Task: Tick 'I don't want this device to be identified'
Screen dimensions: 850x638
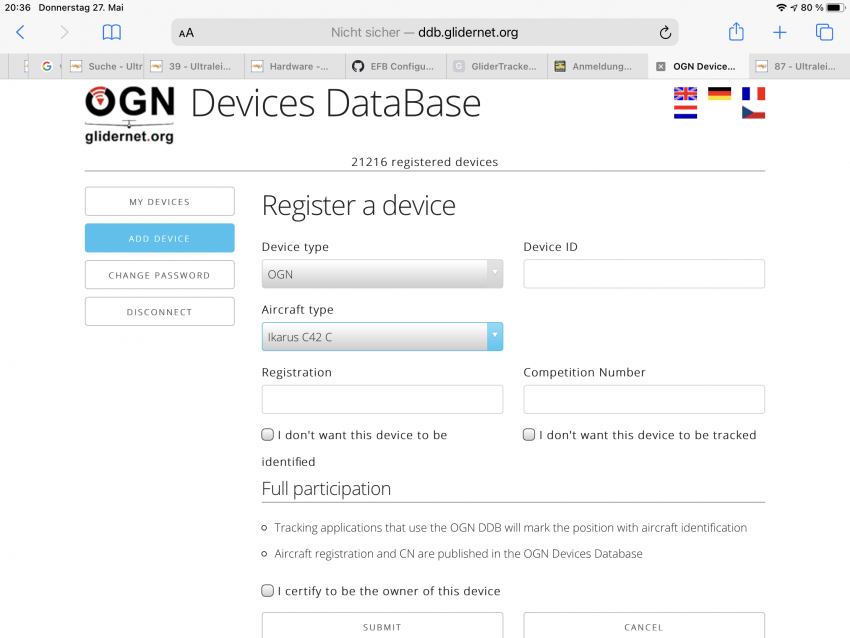Action: click(x=267, y=435)
